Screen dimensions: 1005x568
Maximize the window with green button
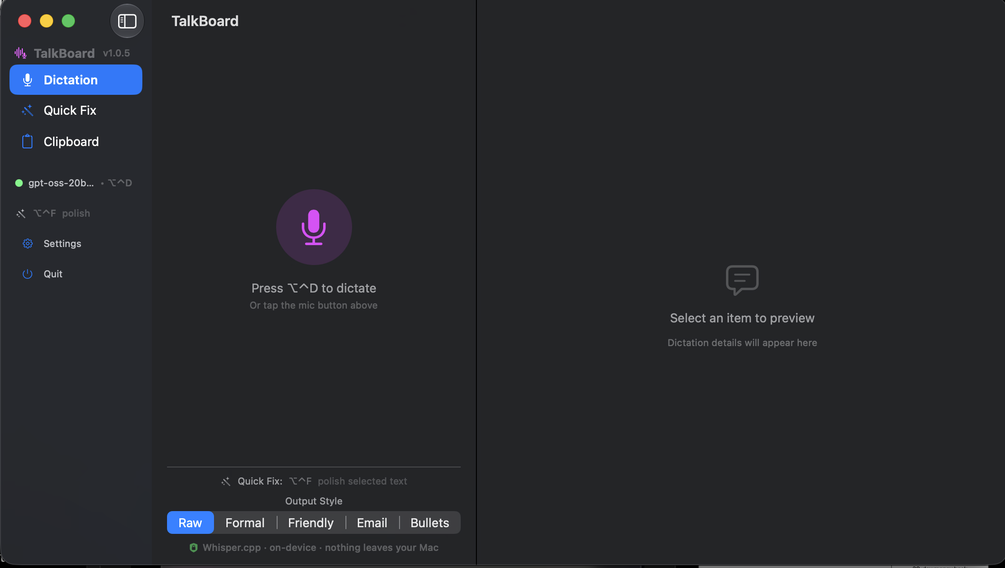(69, 21)
